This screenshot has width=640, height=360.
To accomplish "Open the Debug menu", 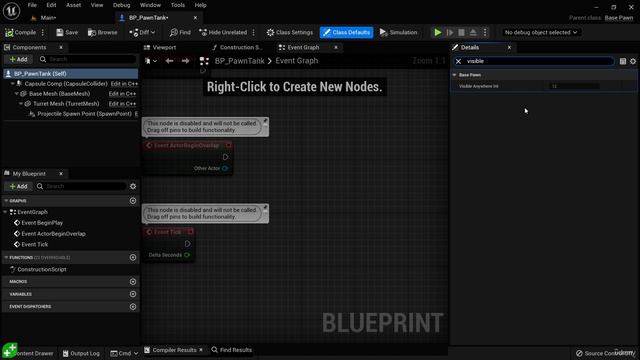I will [121, 5].
